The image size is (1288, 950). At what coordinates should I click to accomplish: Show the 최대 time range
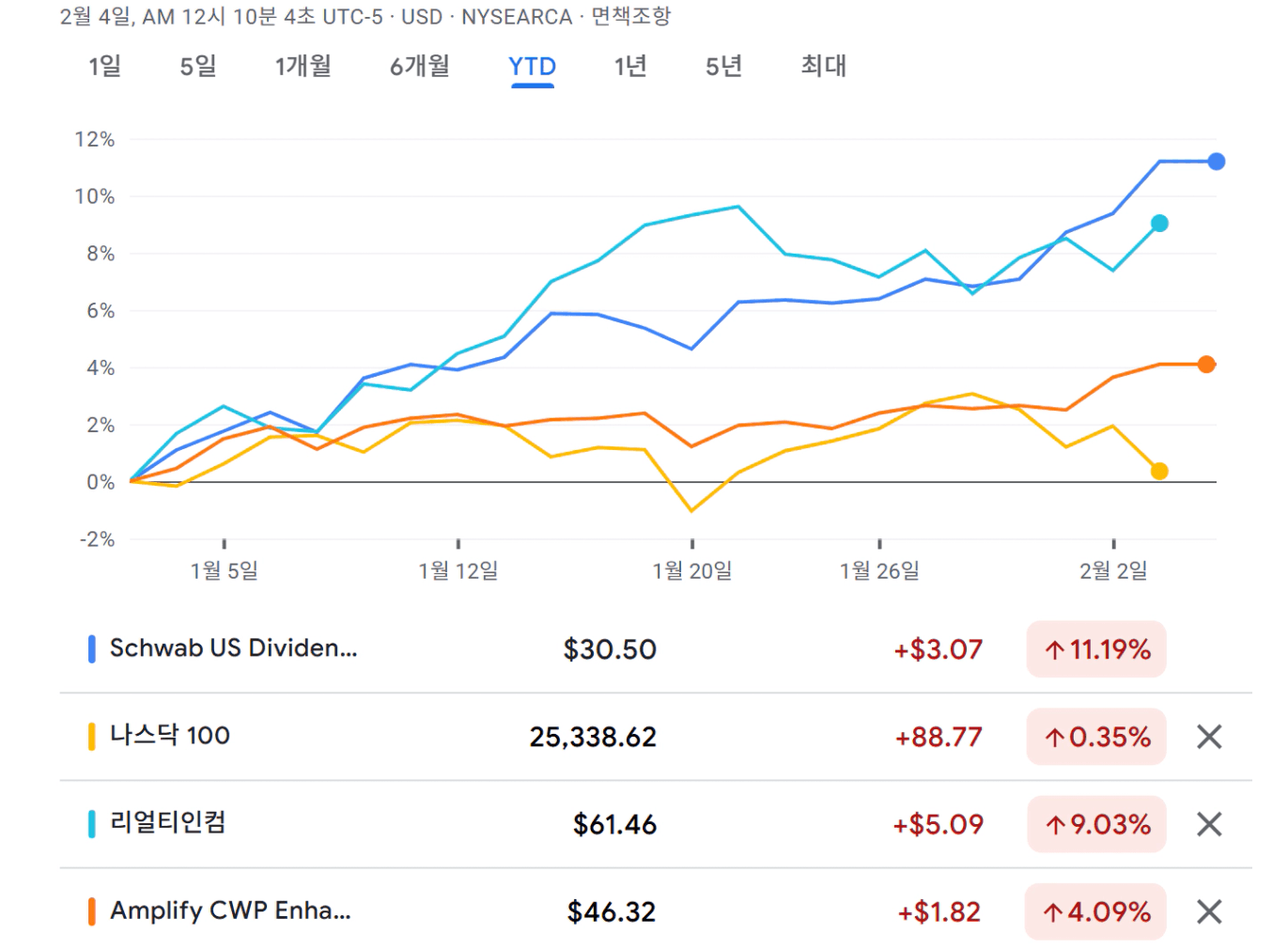(x=823, y=67)
